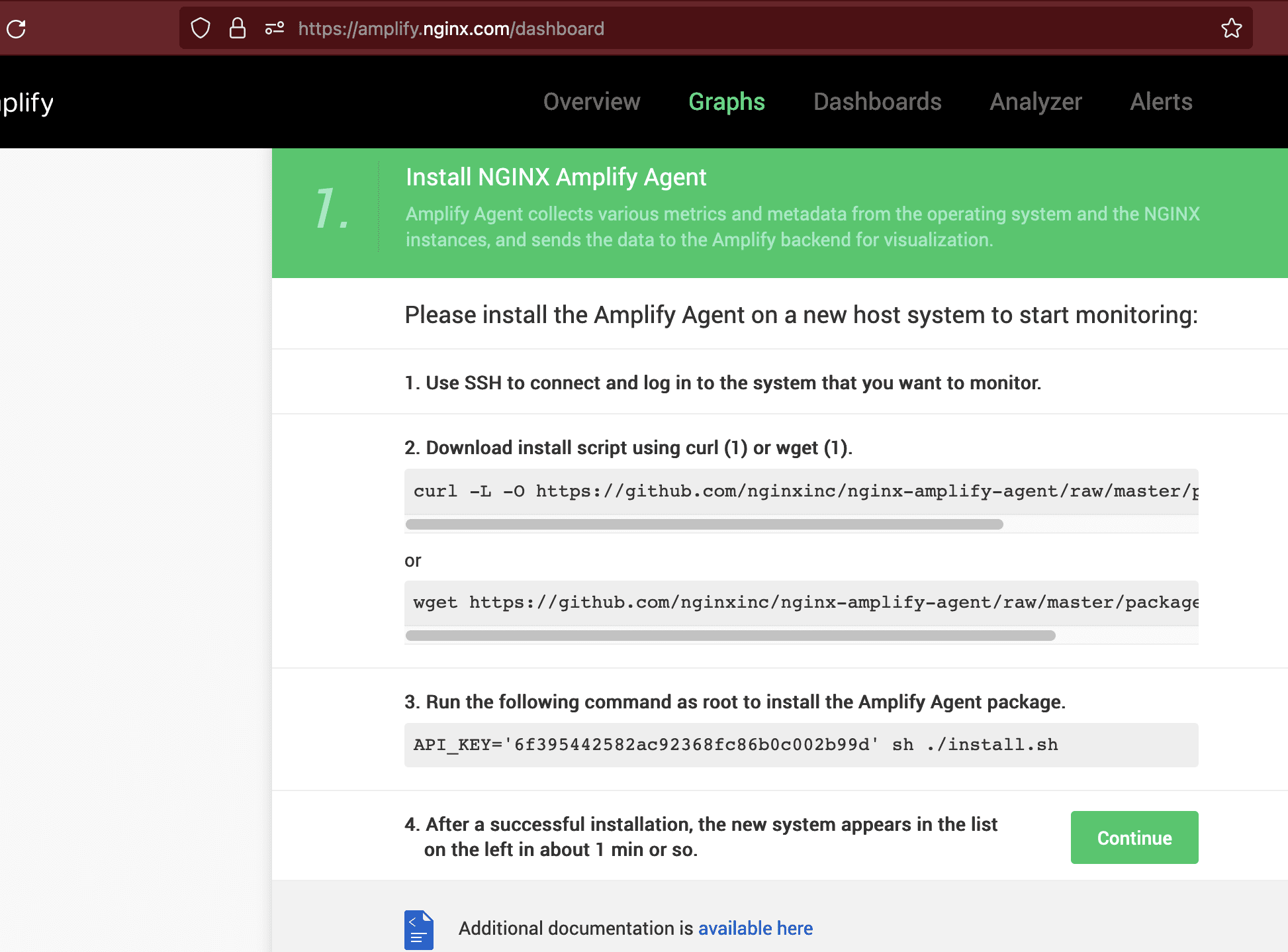
Task: Go to the Dashboards tab
Action: click(x=877, y=102)
